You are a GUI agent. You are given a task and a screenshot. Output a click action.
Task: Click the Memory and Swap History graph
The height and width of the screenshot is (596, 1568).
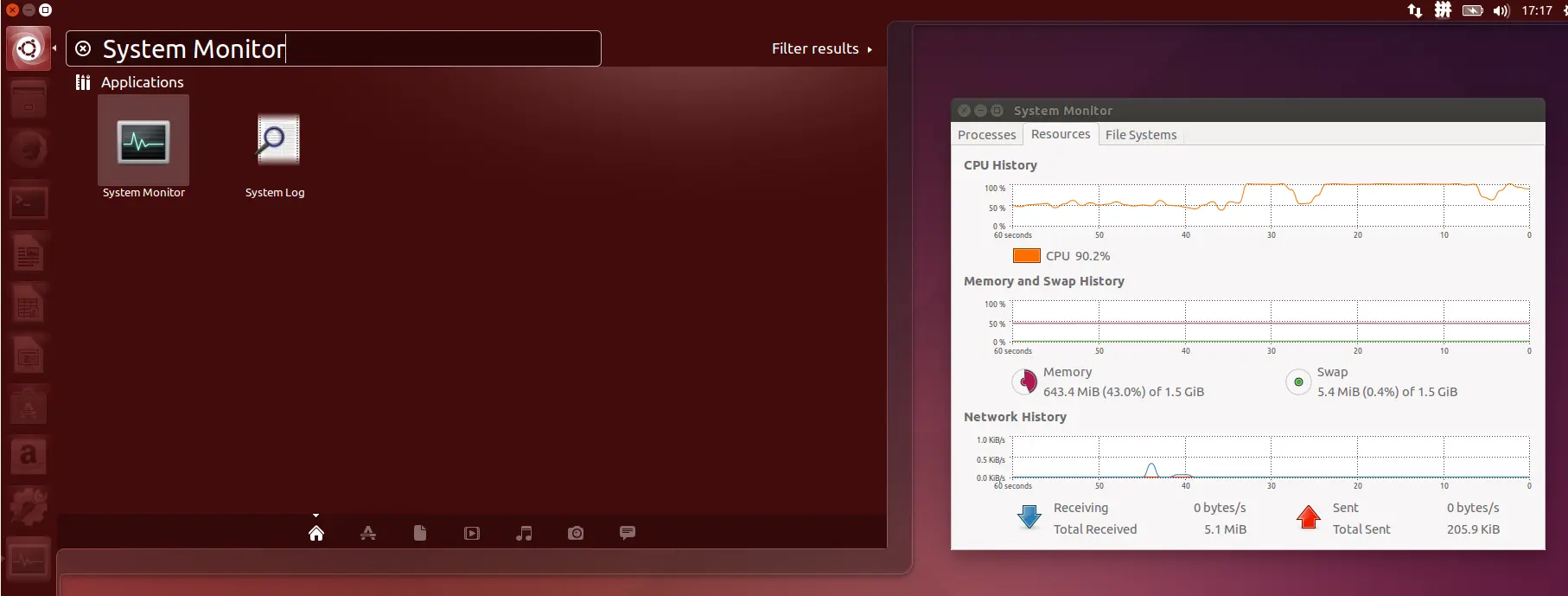[x=1271, y=322]
